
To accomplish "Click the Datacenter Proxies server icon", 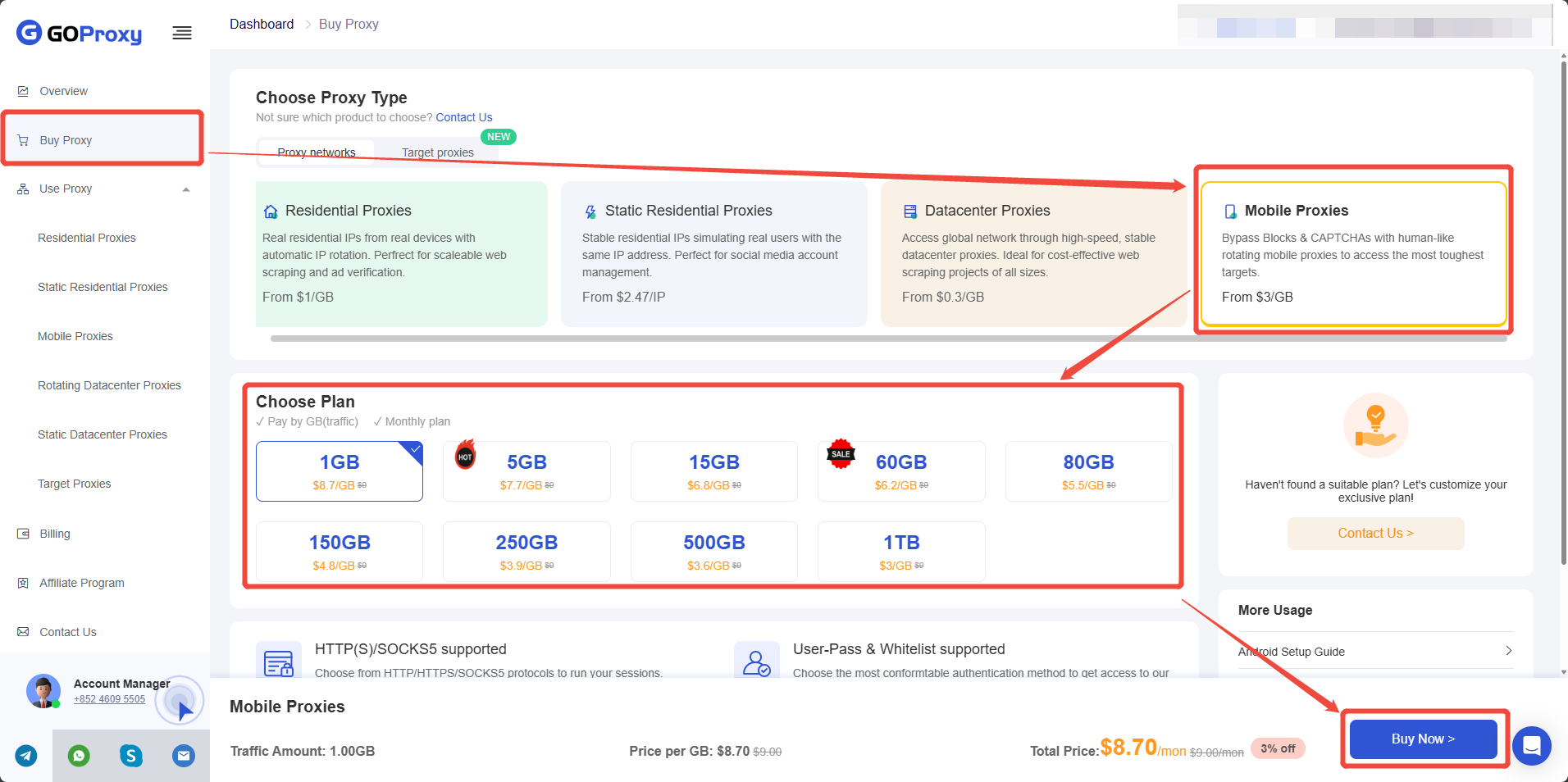I will click(x=910, y=211).
